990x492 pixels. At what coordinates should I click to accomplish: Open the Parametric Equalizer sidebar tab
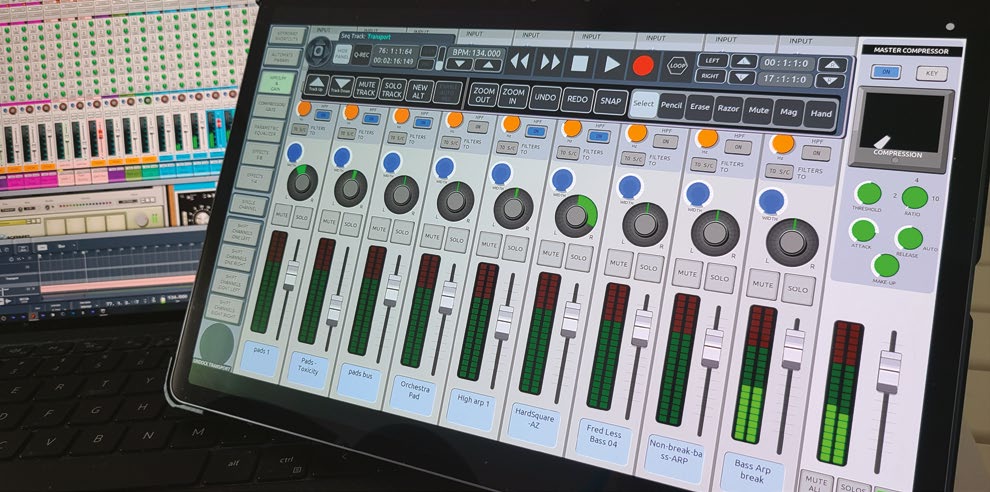[266, 131]
